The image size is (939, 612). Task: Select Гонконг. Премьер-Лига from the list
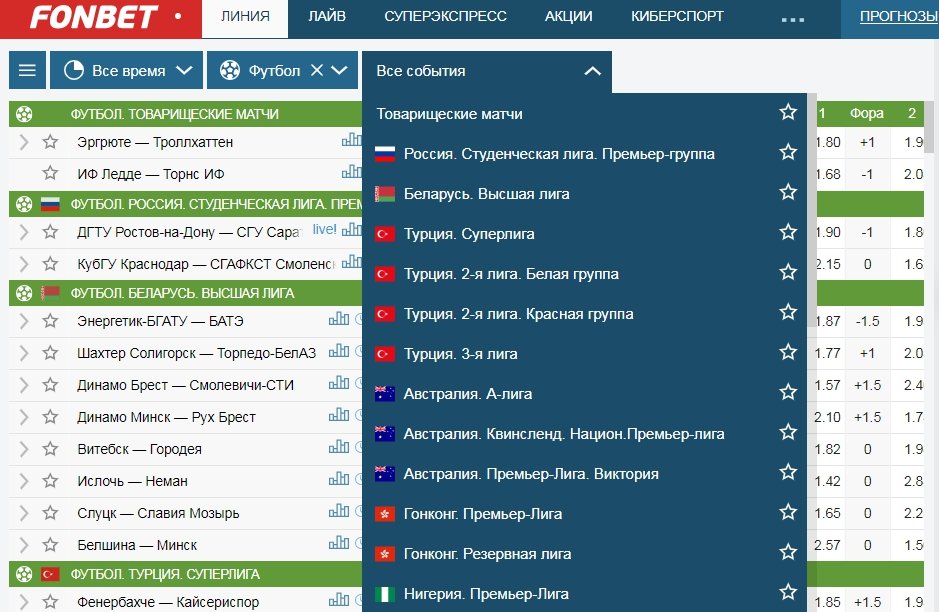coord(483,514)
